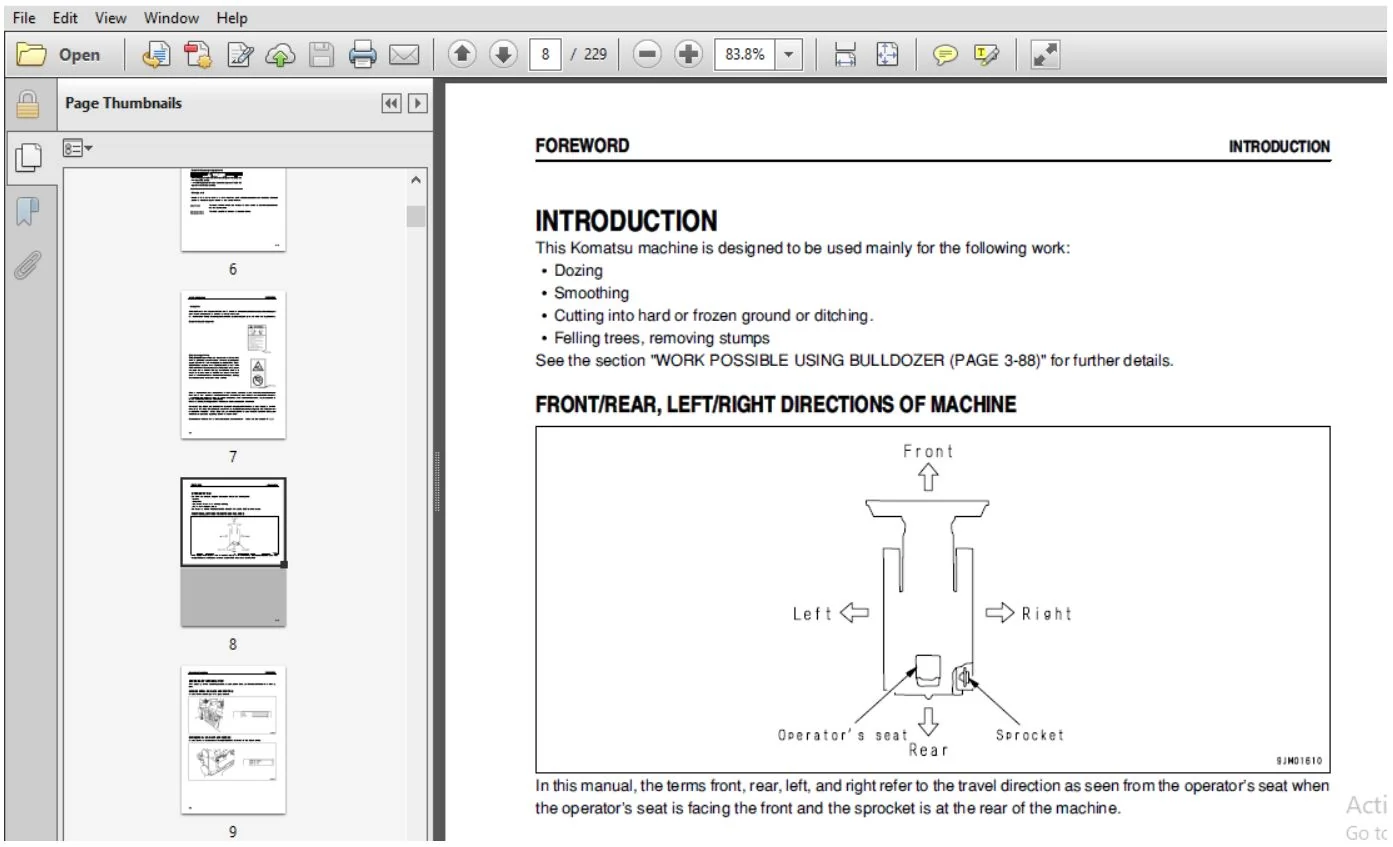Select page 6 thumbnail
The height and width of the screenshot is (847, 1393).
pyautogui.click(x=233, y=210)
